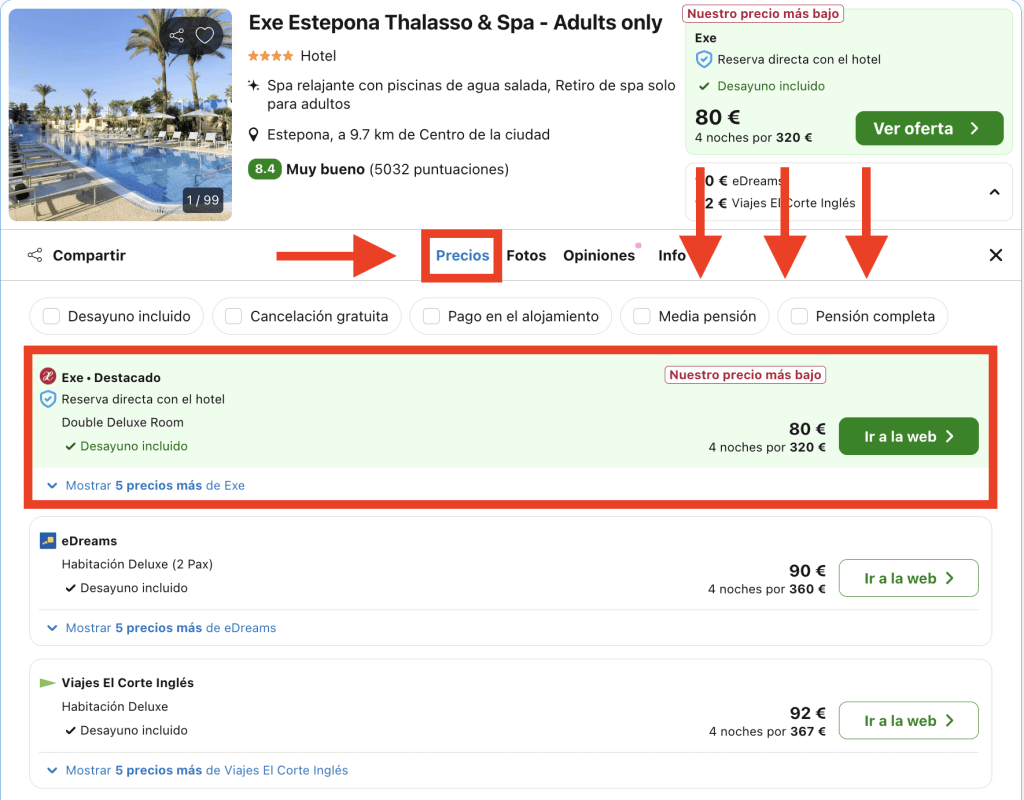The image size is (1024, 800).
Task: Click the Compartir share icon
Action: (35, 255)
